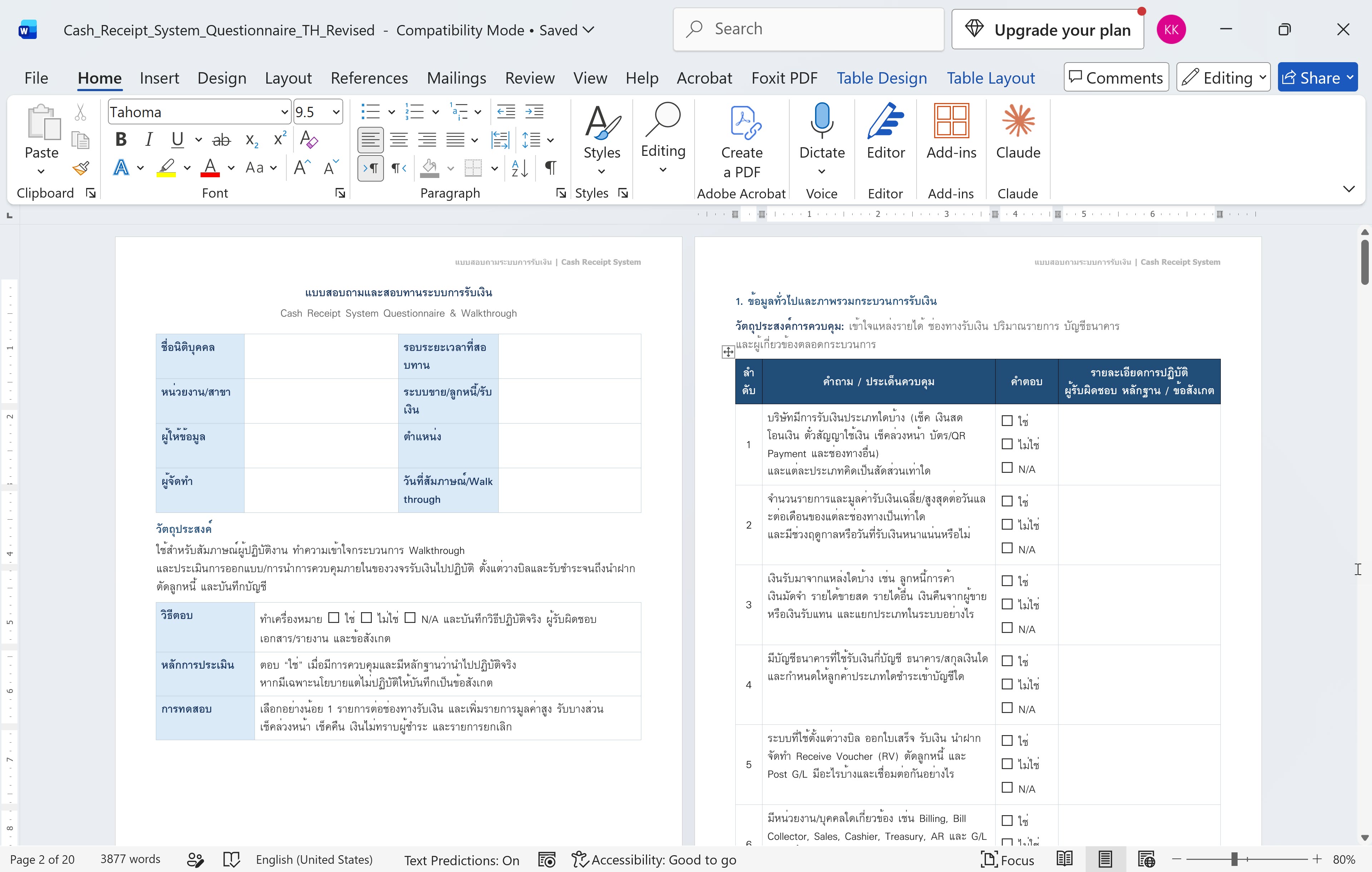Apply Underline formatting

[177, 139]
